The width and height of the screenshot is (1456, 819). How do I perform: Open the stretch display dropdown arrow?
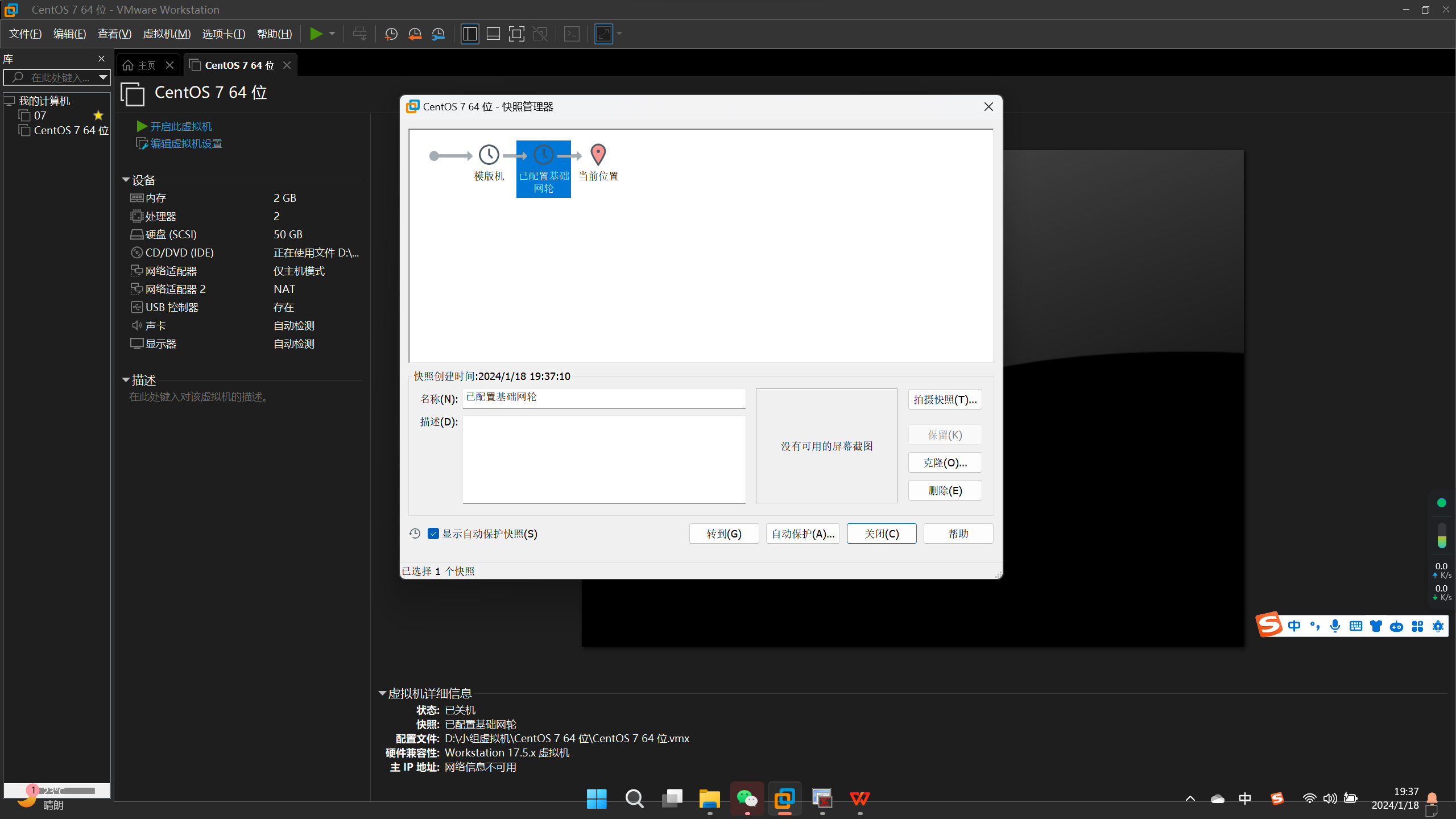tap(619, 34)
